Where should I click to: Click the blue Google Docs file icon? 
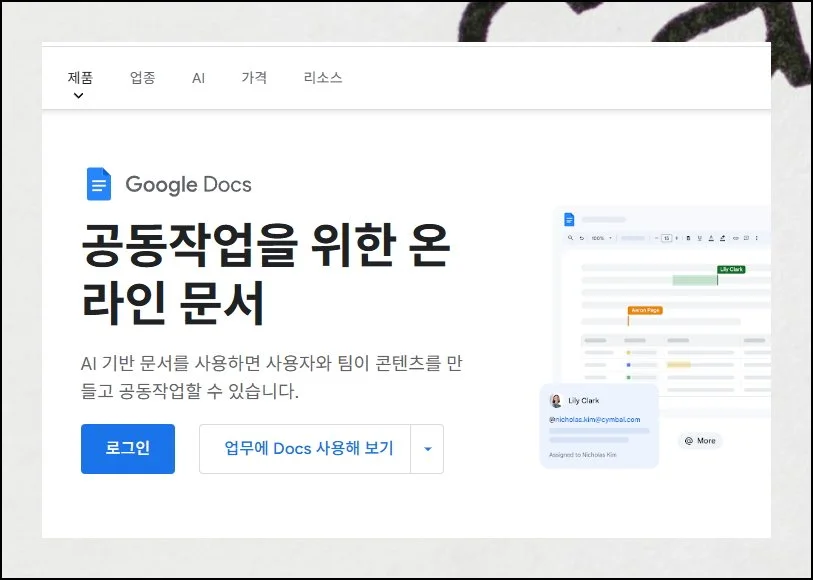[99, 184]
